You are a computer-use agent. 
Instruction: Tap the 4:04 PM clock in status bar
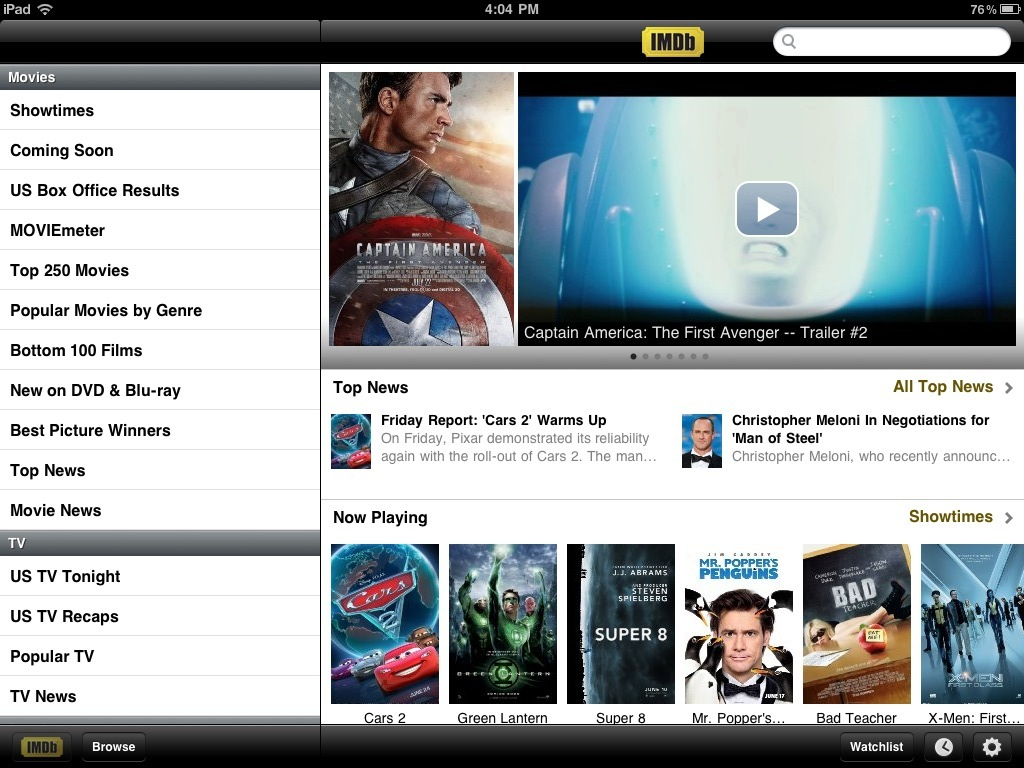pyautogui.click(x=512, y=9)
